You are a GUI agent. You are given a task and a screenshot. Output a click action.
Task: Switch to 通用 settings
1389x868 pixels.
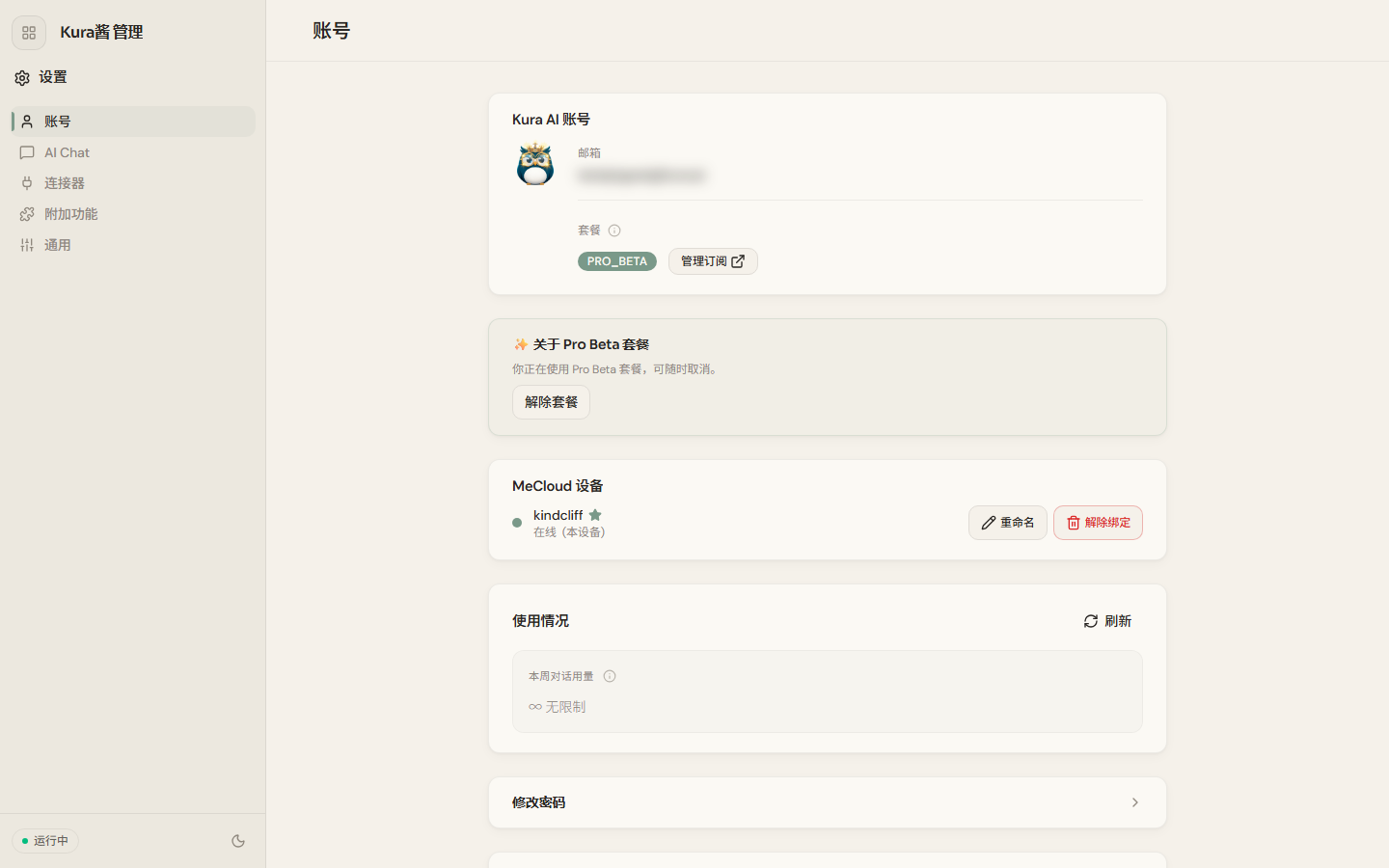pyautogui.click(x=133, y=245)
